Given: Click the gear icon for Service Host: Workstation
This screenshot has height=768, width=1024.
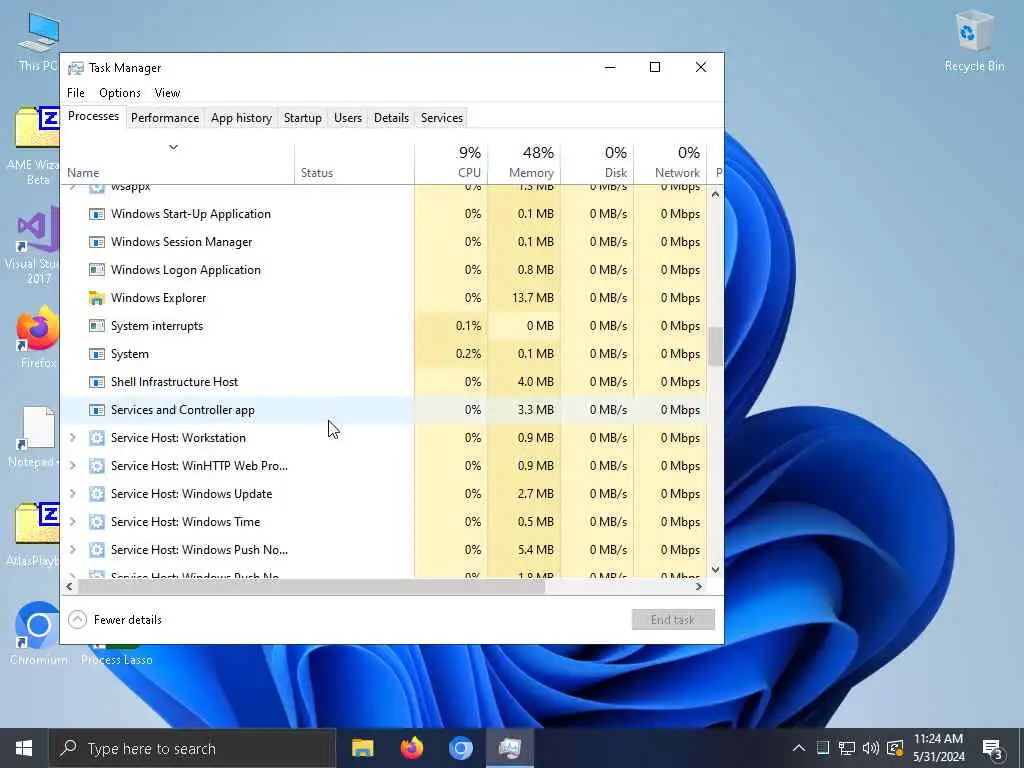Looking at the screenshot, I should point(97,438).
